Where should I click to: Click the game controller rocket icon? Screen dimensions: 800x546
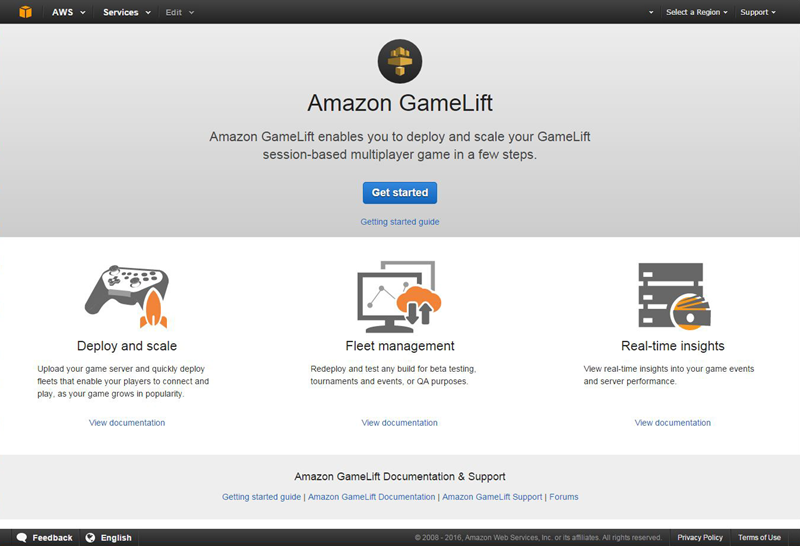pyautogui.click(x=127, y=296)
